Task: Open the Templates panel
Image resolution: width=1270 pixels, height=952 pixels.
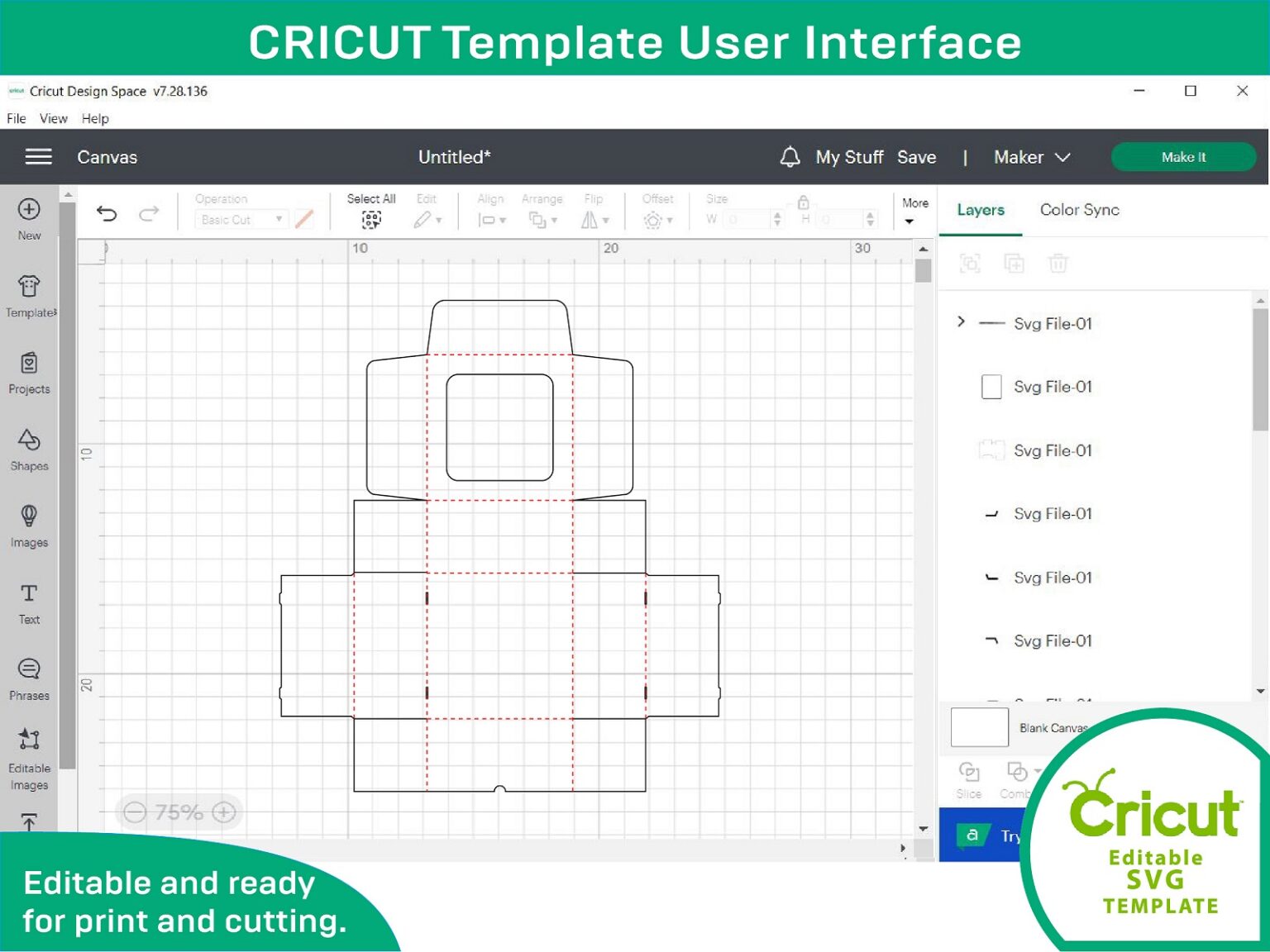Action: click(x=30, y=297)
